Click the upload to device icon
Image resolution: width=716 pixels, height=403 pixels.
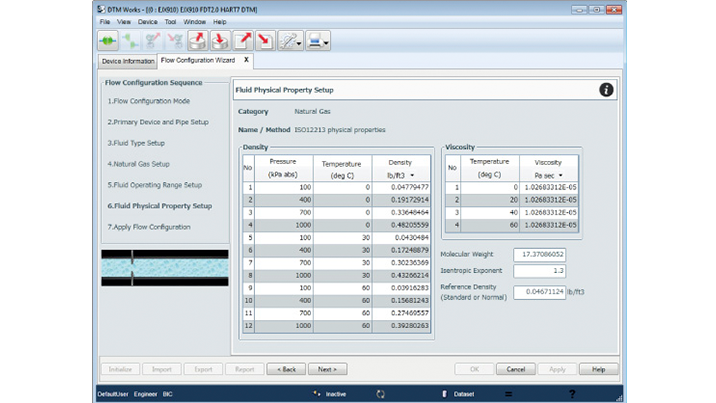tap(199, 41)
